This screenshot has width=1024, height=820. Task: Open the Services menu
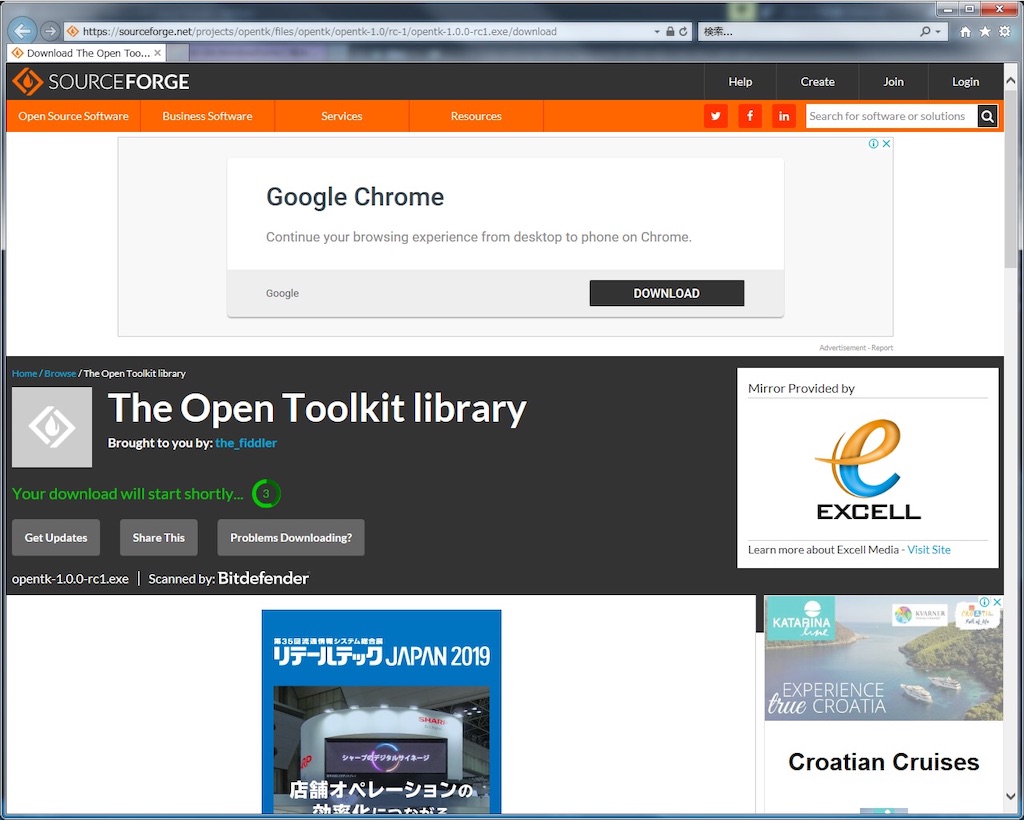pyautogui.click(x=342, y=116)
